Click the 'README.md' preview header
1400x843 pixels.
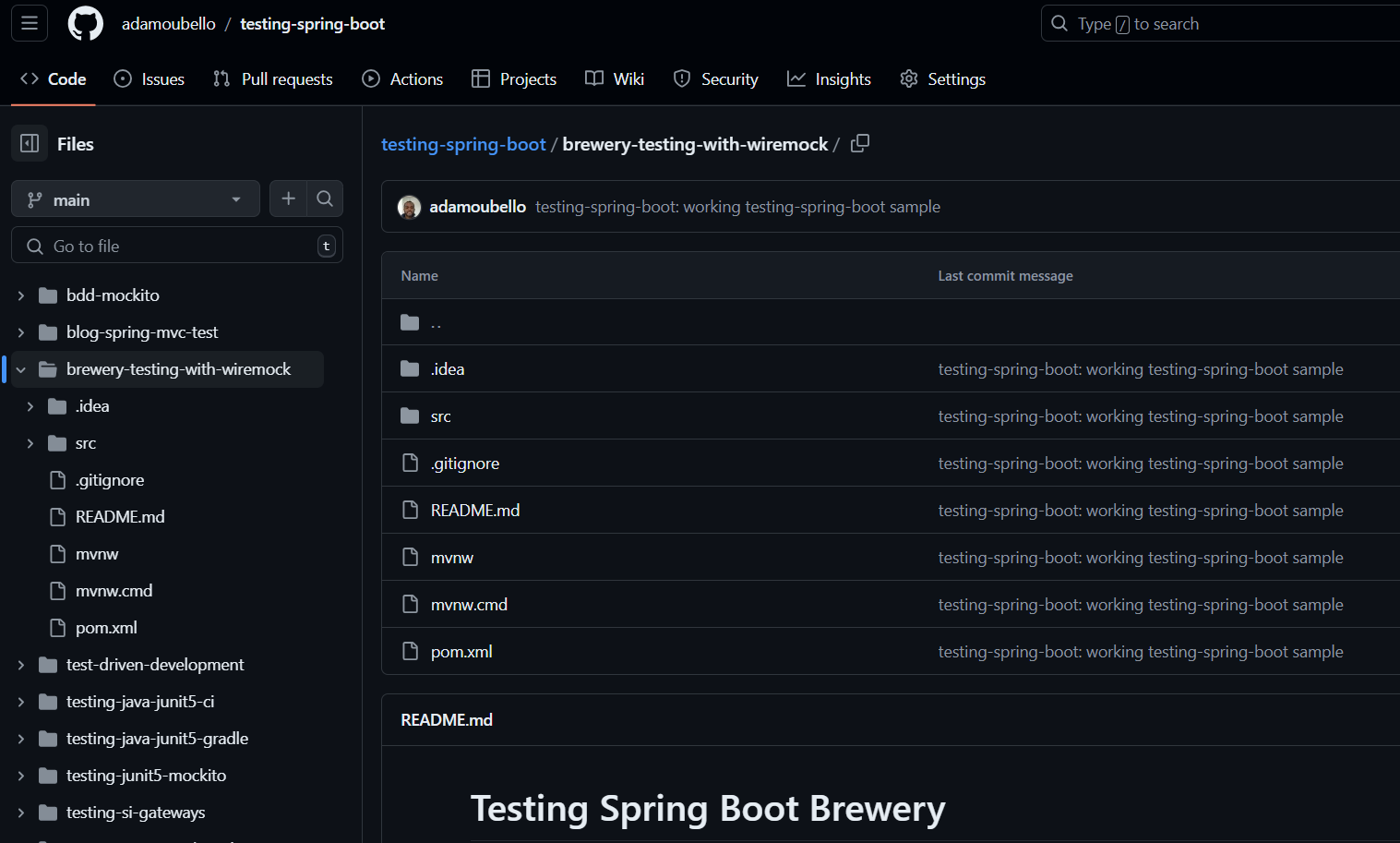[447, 719]
